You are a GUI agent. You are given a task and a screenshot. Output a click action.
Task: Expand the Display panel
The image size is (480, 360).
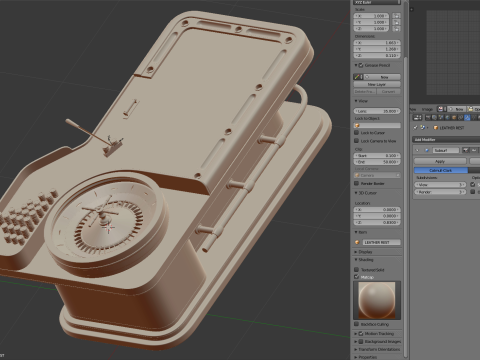[356, 252]
